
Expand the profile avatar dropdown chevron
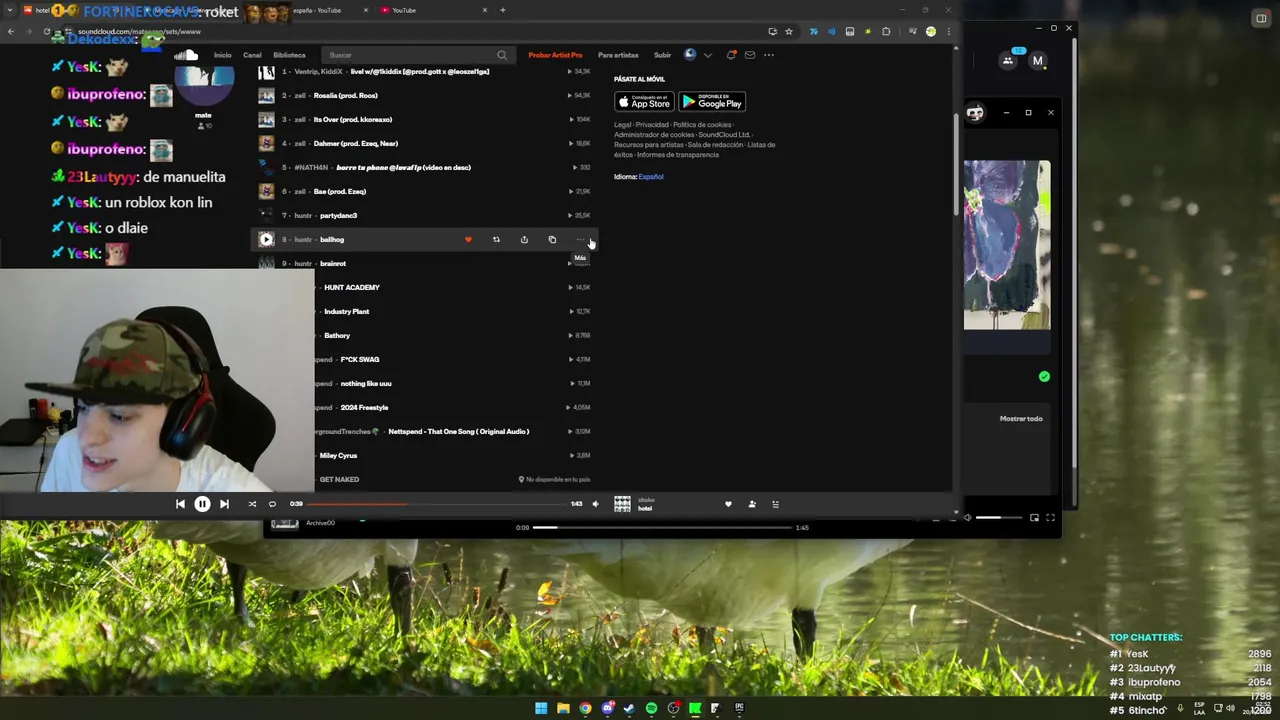[x=708, y=55]
